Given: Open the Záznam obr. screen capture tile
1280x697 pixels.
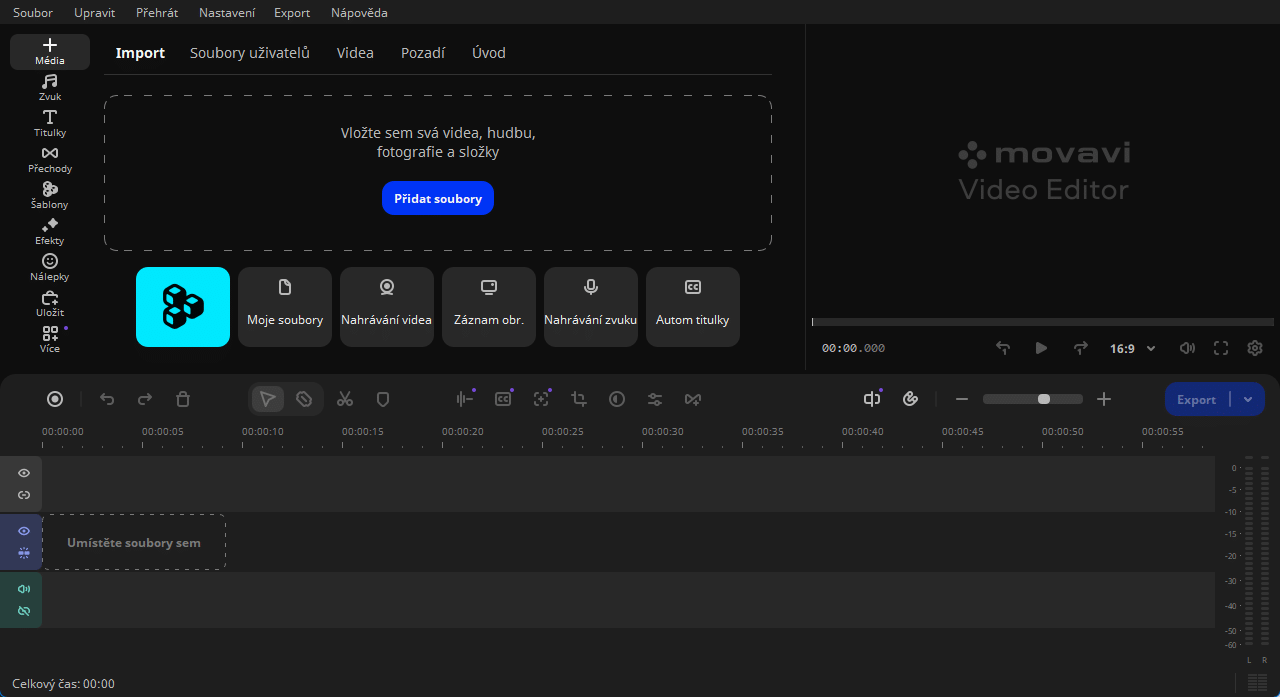Looking at the screenshot, I should (x=489, y=307).
